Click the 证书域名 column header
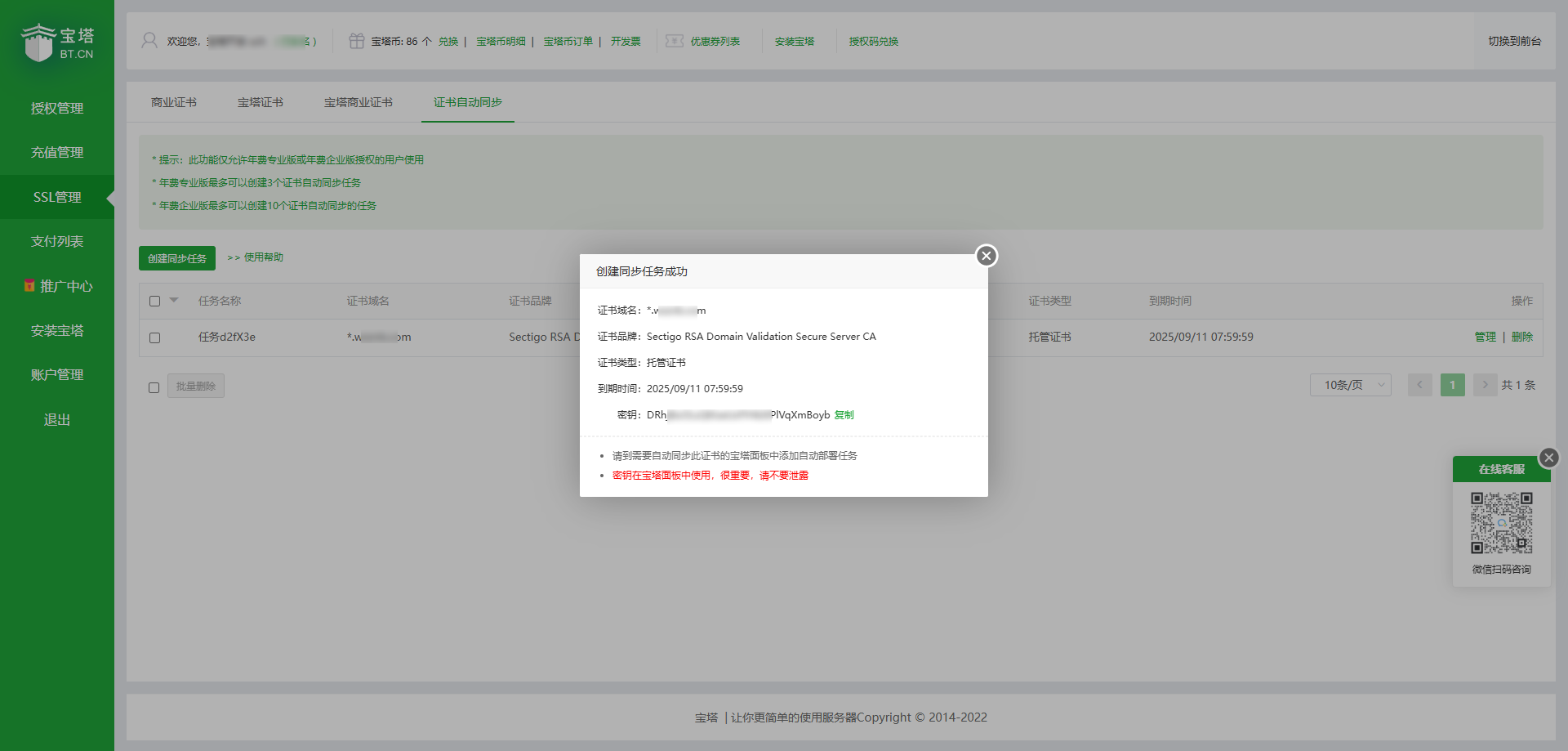The width and height of the screenshot is (1568, 751). [x=368, y=301]
